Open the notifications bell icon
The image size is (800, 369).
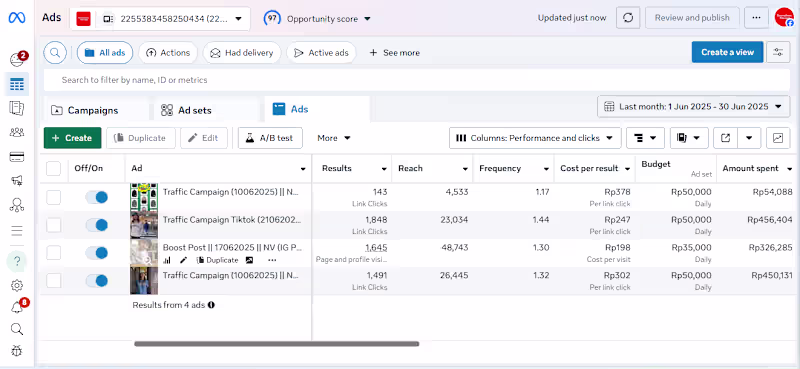pos(16,307)
